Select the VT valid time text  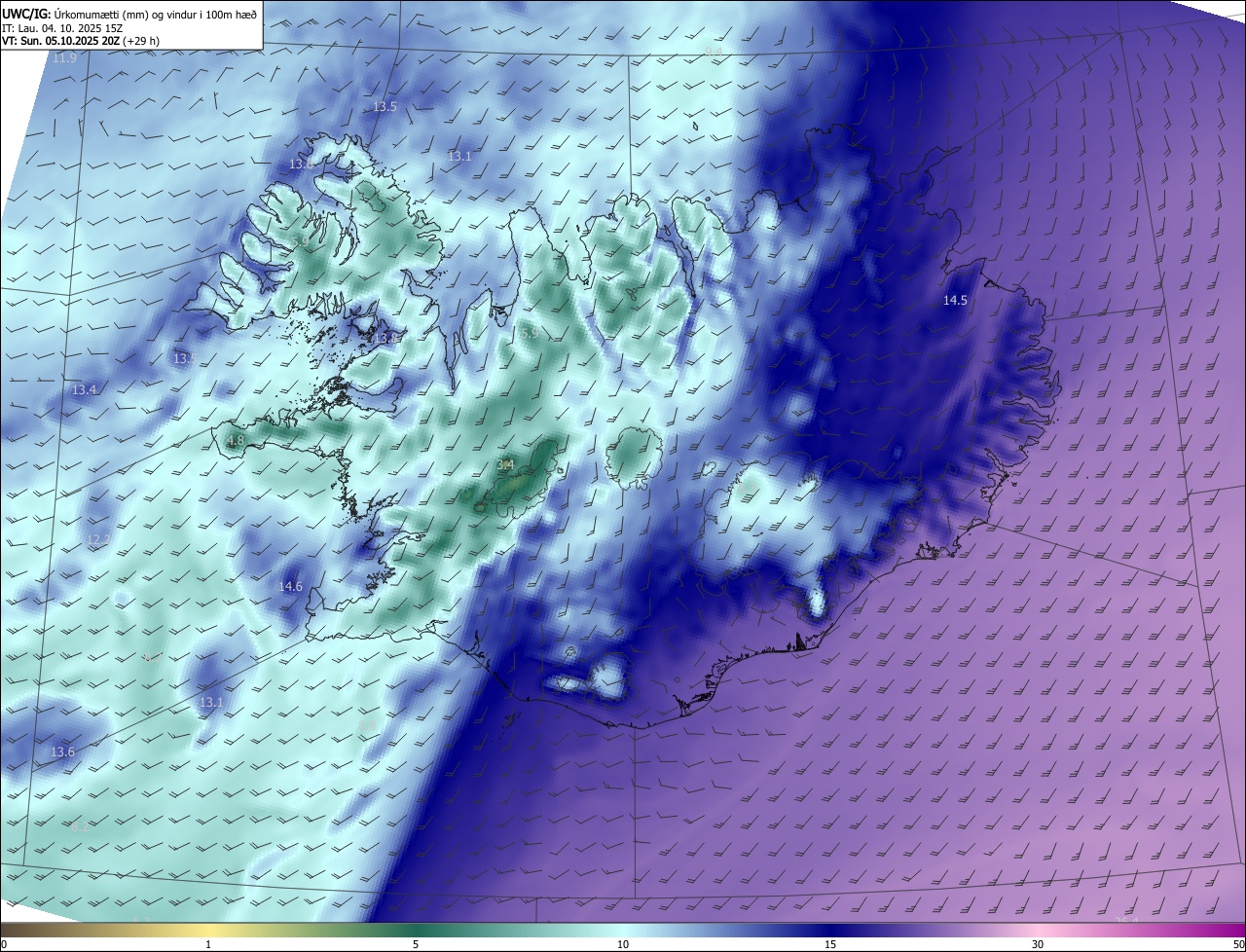(x=80, y=41)
